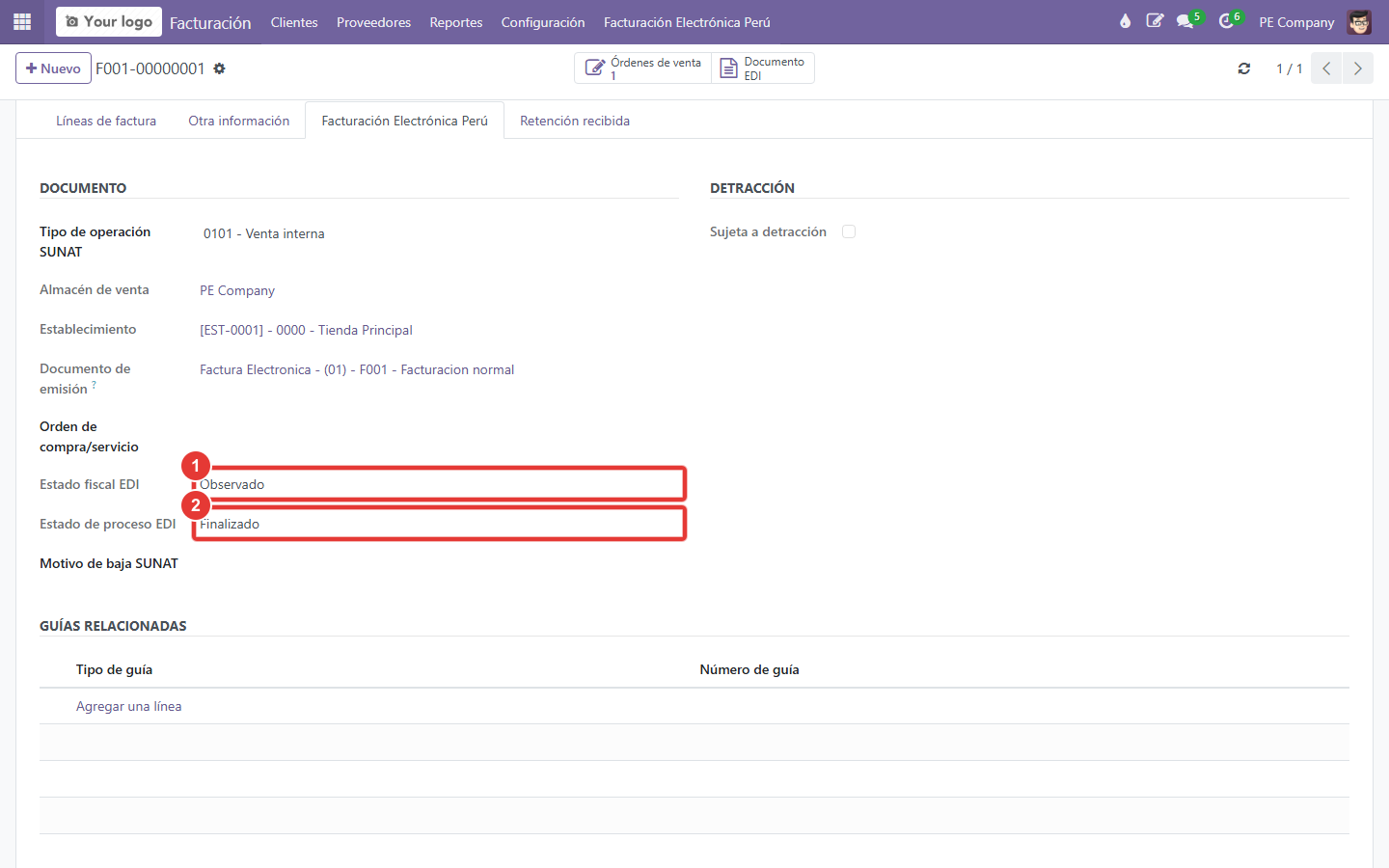Image resolution: width=1389 pixels, height=868 pixels.
Task: Open chat messages icon with badge 5
Action: (1186, 21)
